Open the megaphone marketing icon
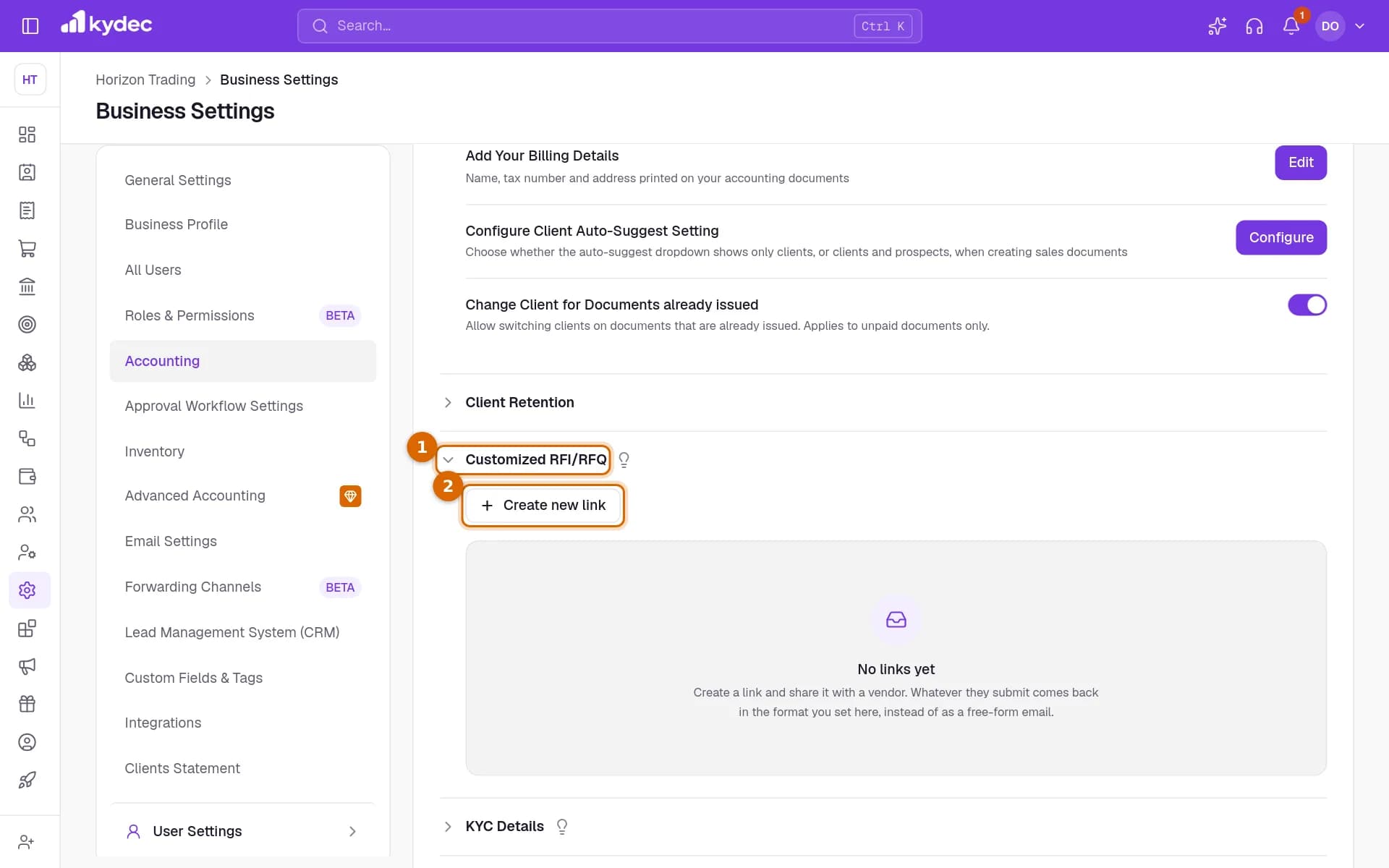The image size is (1389, 868). [x=27, y=666]
